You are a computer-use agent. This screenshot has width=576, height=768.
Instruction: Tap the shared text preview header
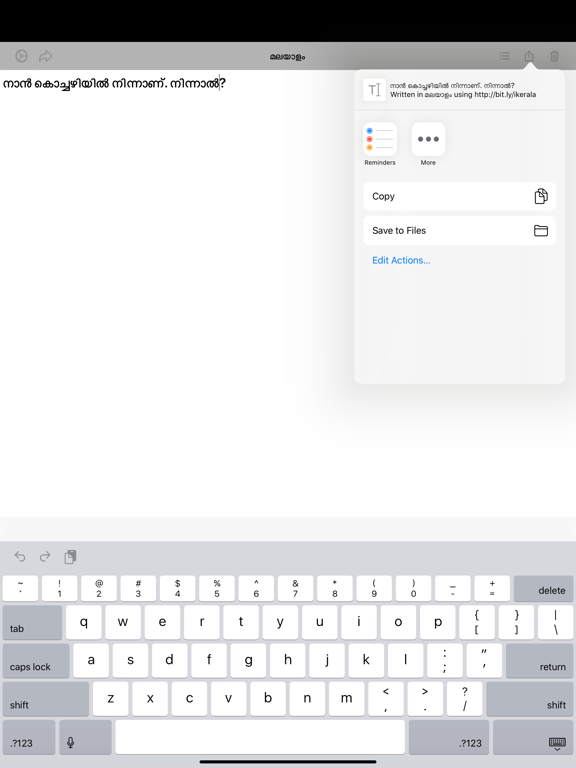coord(459,90)
